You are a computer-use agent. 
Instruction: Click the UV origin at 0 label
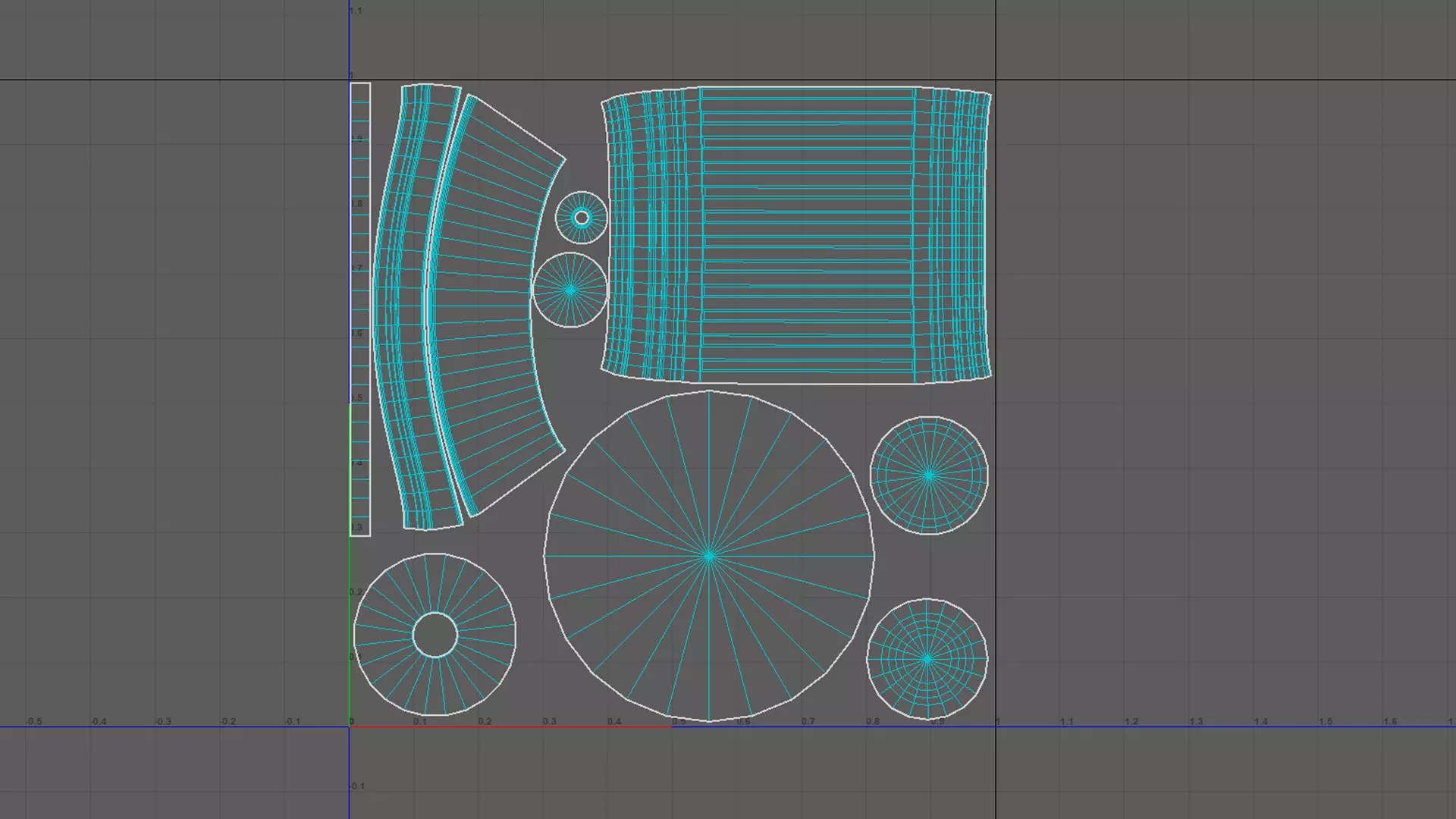(x=351, y=722)
